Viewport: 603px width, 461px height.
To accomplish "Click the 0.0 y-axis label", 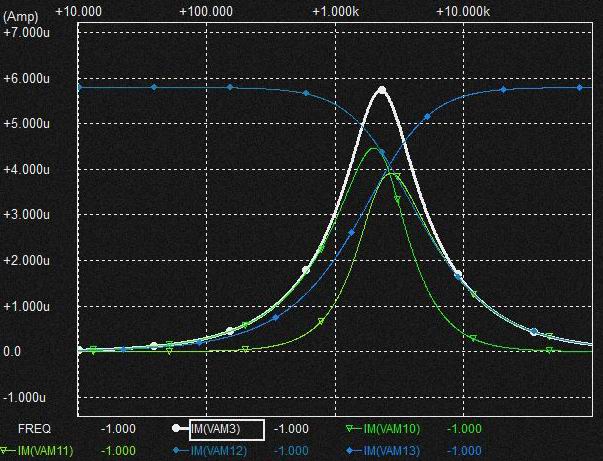I will click(12, 351).
